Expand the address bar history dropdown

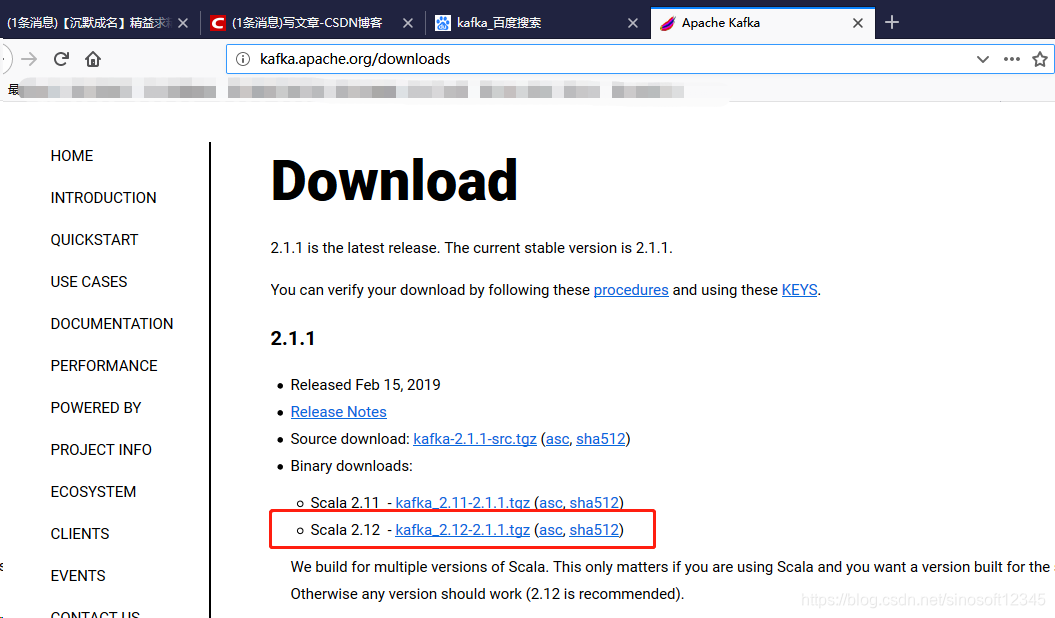click(x=982, y=59)
